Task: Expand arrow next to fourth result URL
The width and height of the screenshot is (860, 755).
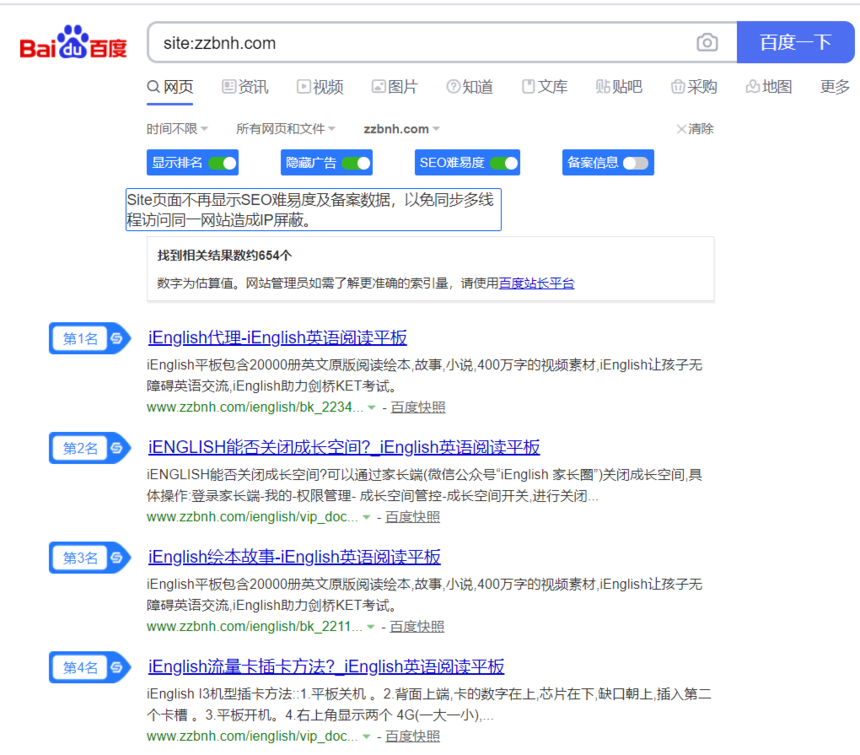Action: click(x=366, y=736)
